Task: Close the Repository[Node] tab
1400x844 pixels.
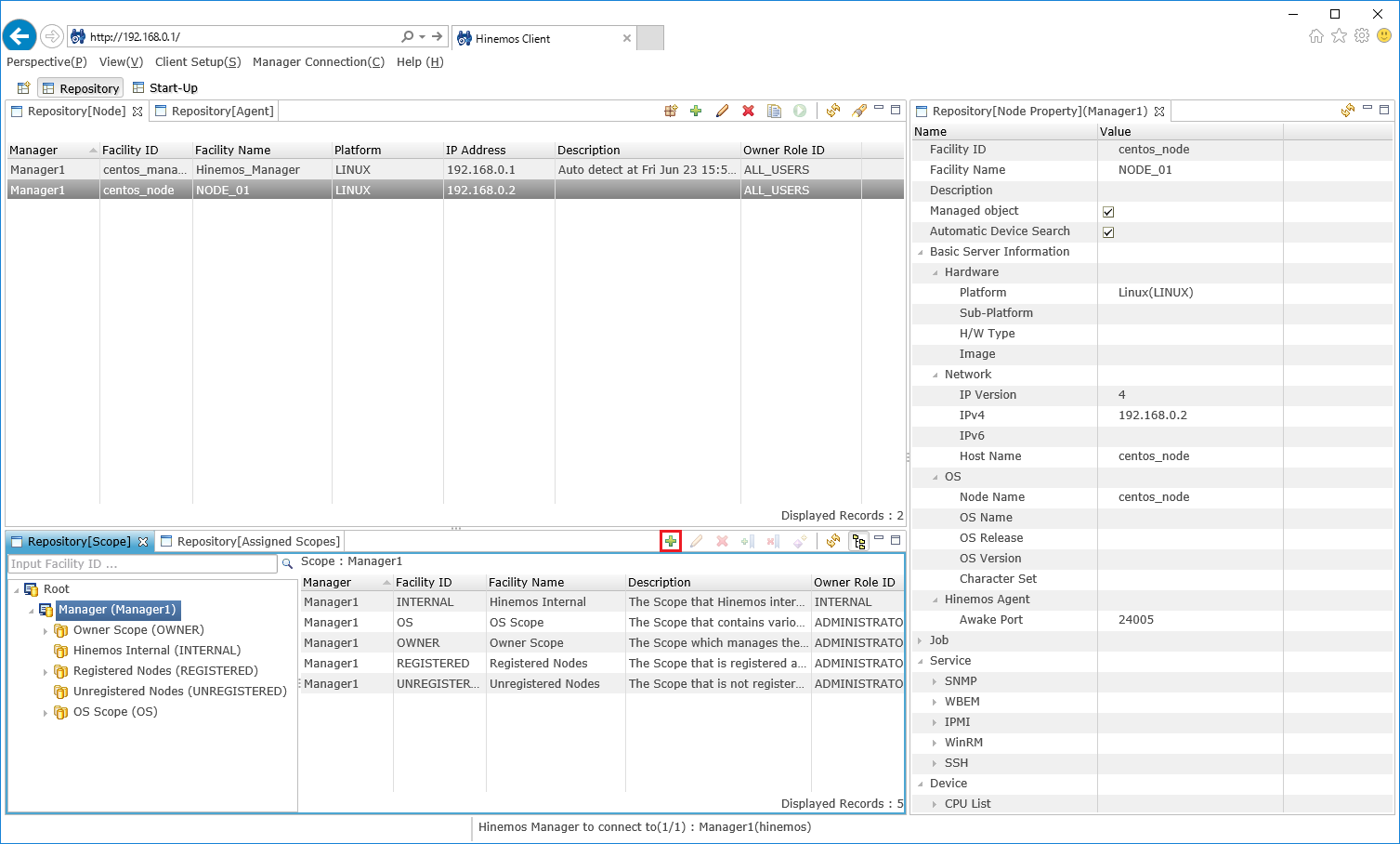Action: (137, 112)
